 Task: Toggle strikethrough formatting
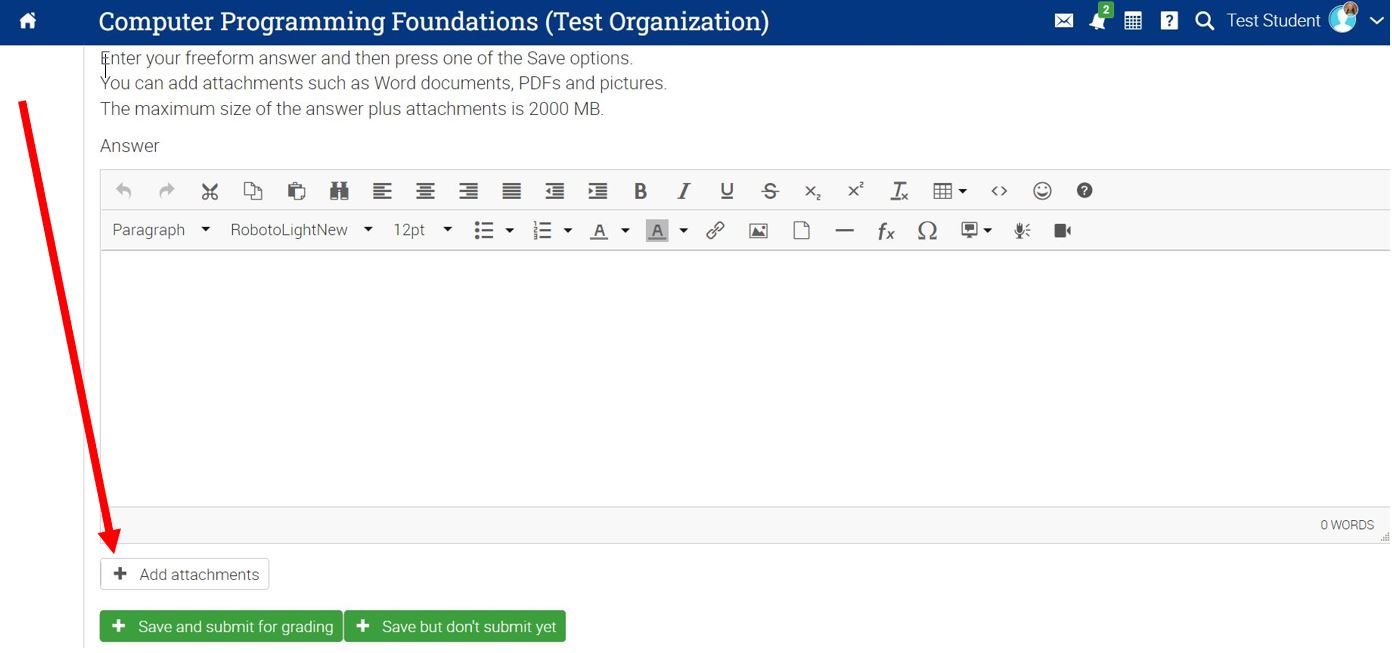(x=769, y=191)
